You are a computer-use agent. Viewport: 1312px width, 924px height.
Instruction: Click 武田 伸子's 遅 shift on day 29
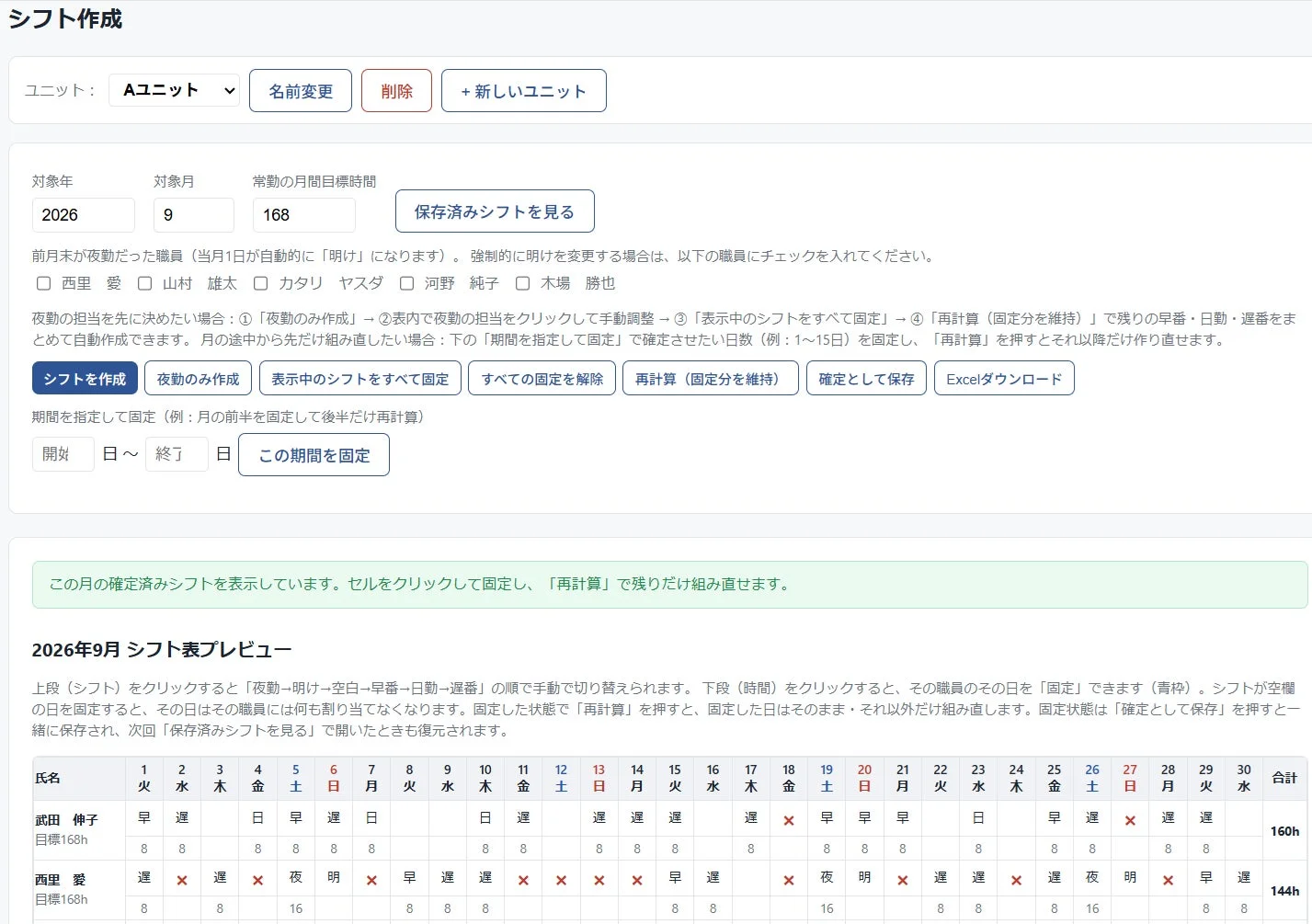pos(1206,817)
